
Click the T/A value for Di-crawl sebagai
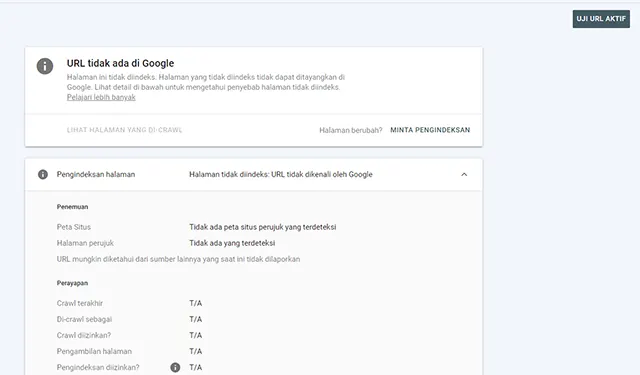click(x=196, y=320)
